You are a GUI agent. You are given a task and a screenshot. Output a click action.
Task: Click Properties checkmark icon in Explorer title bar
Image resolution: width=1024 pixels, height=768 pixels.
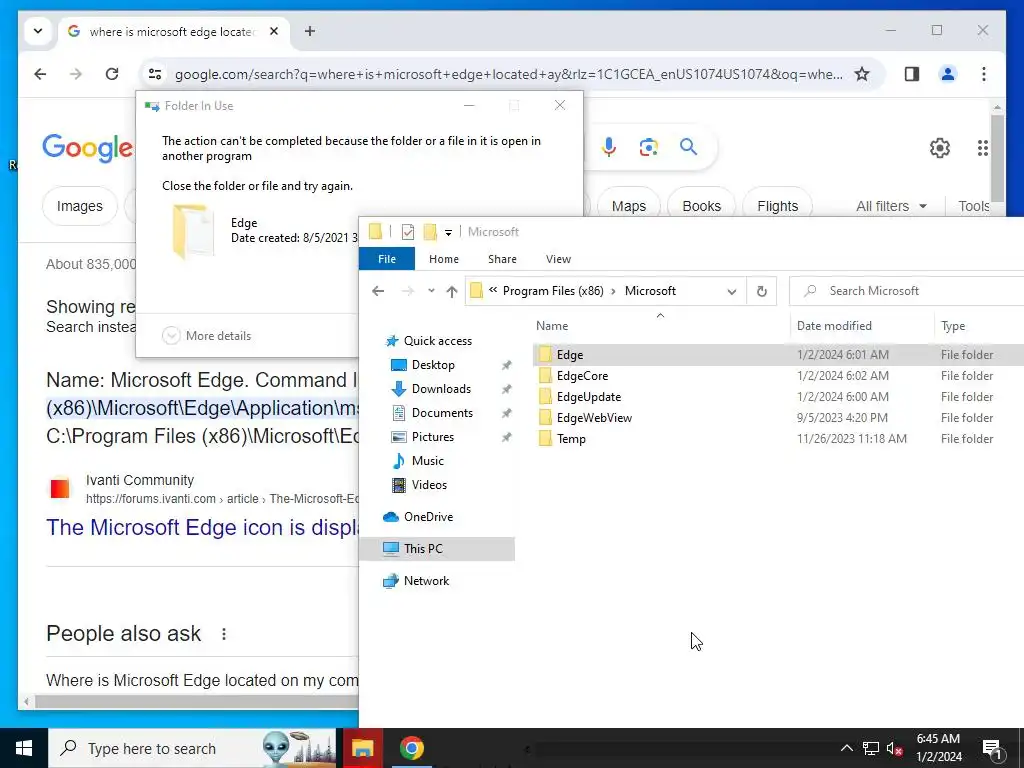[408, 232]
